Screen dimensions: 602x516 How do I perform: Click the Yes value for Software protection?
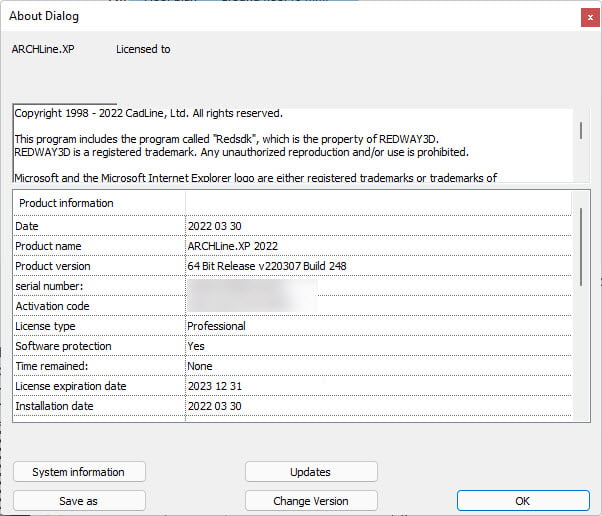[x=196, y=346]
